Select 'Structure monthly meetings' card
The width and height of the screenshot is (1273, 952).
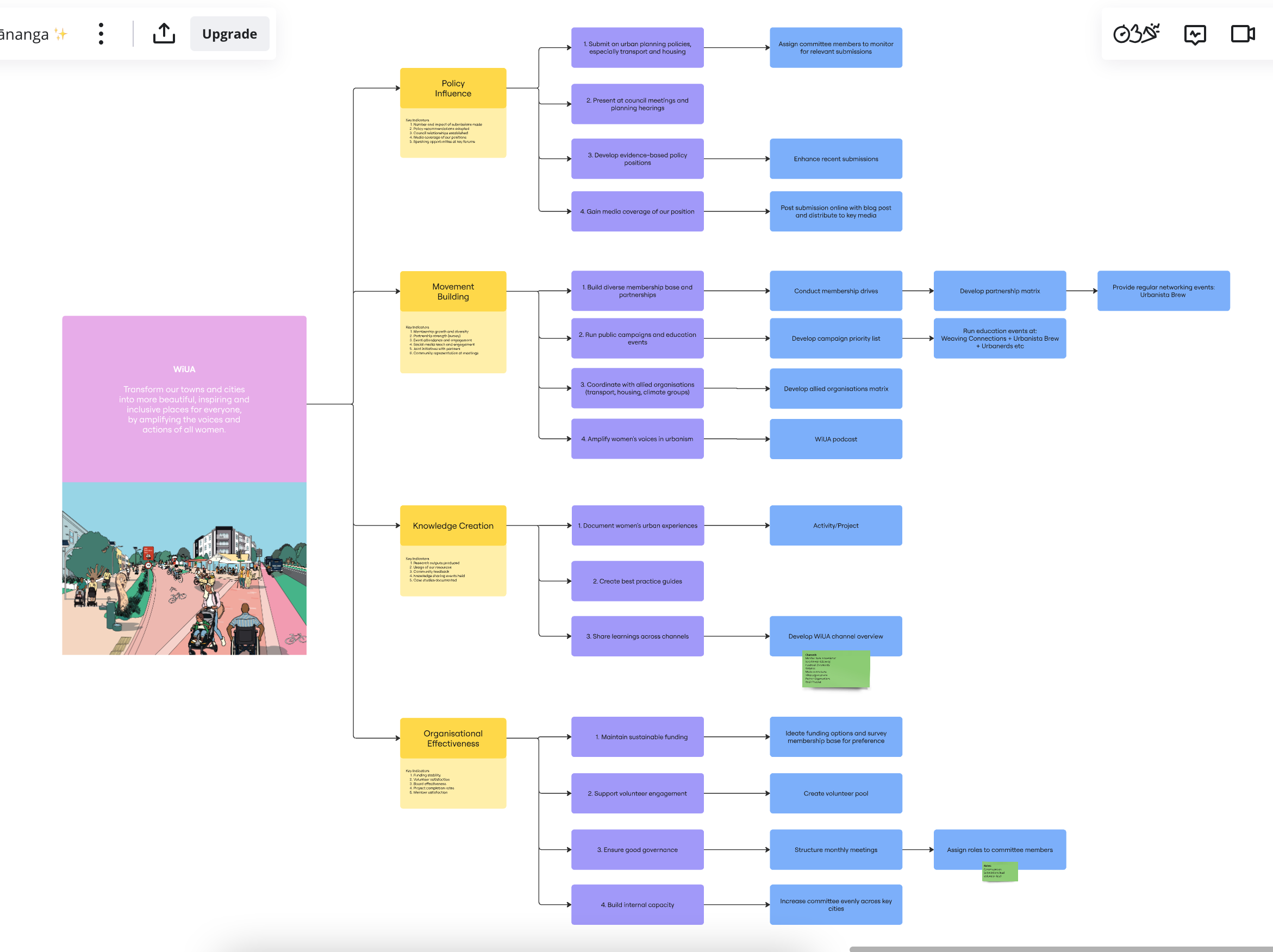[835, 850]
